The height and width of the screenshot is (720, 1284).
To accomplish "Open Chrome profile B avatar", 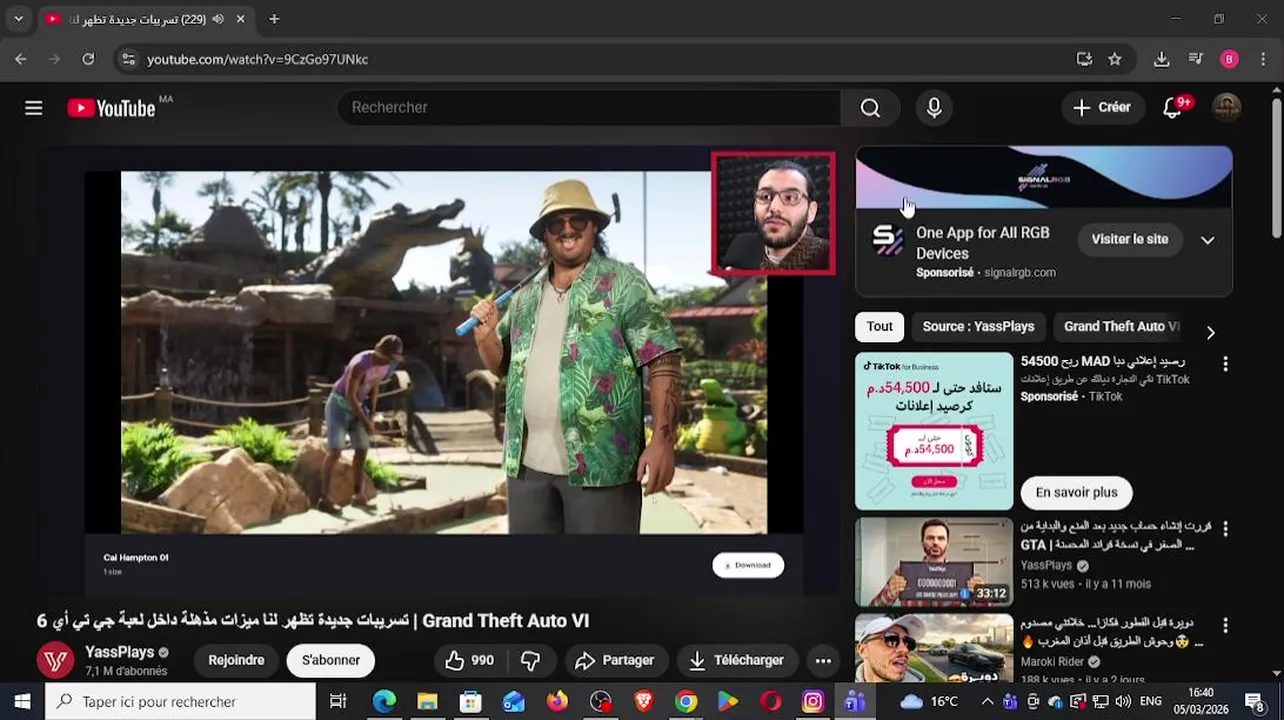I will click(1230, 59).
